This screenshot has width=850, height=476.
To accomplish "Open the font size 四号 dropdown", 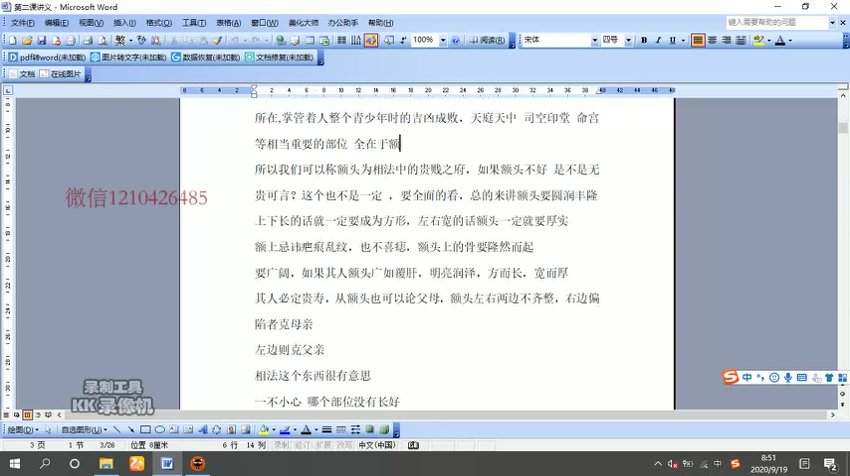I will (628, 40).
